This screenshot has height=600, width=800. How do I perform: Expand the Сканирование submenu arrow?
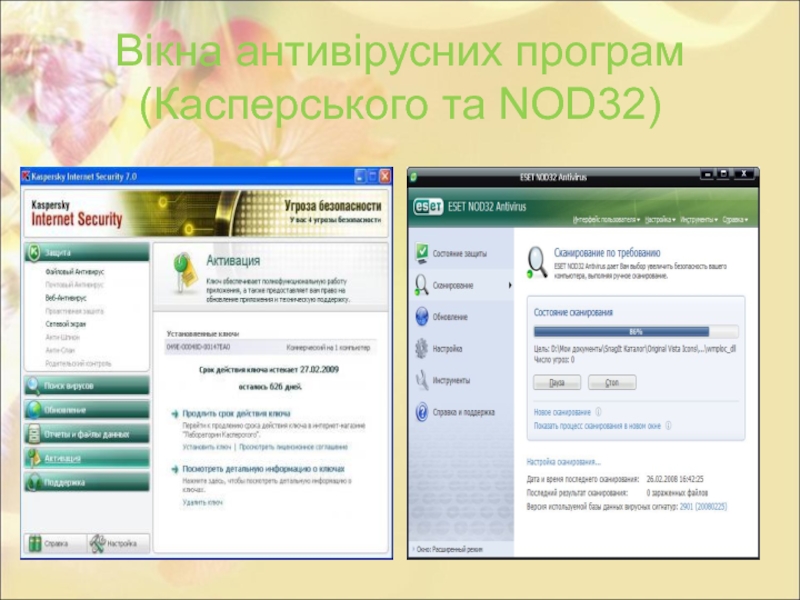tap(509, 286)
